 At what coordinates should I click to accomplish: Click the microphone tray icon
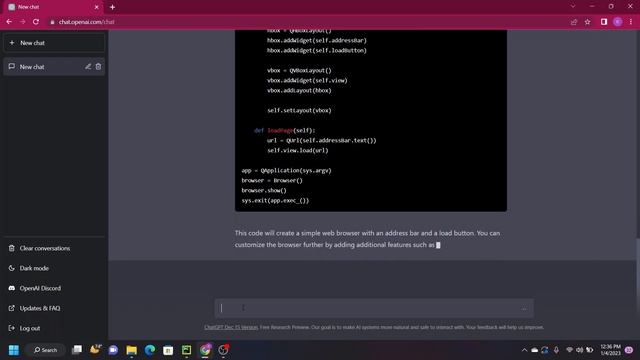(x=556, y=350)
